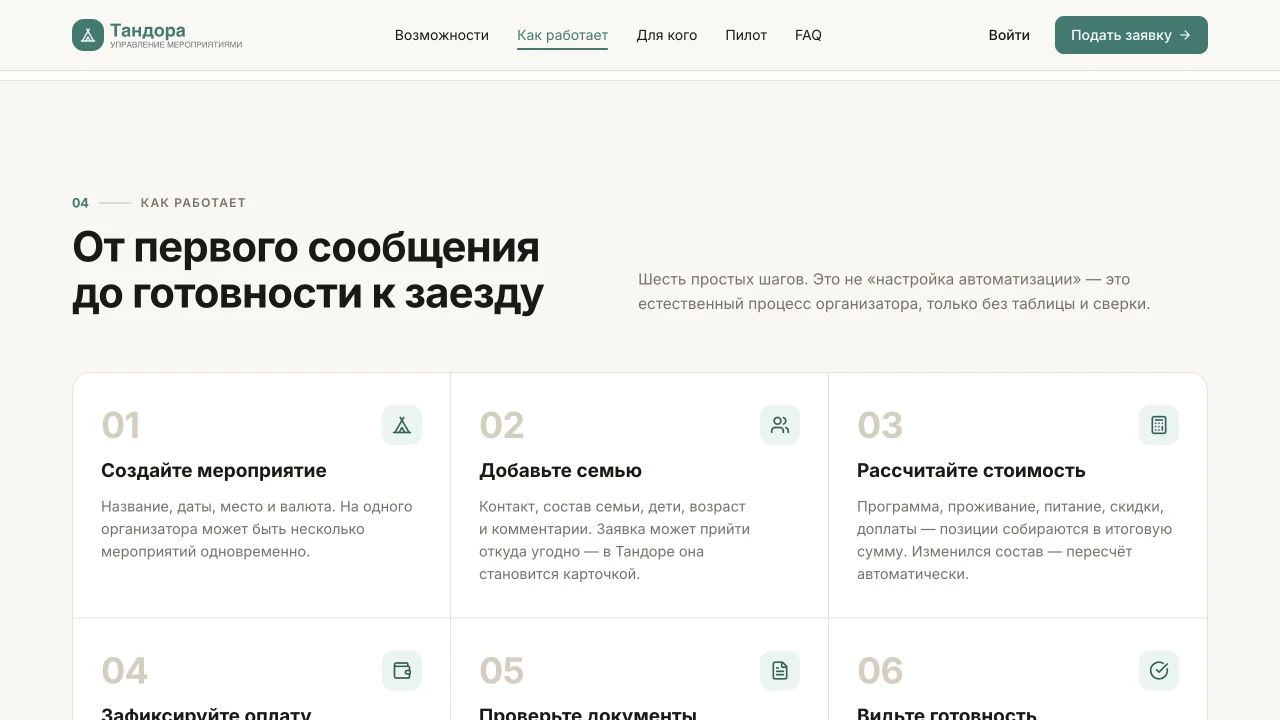1280x720 pixels.
Task: Click the large number 03
Action: 880,425
